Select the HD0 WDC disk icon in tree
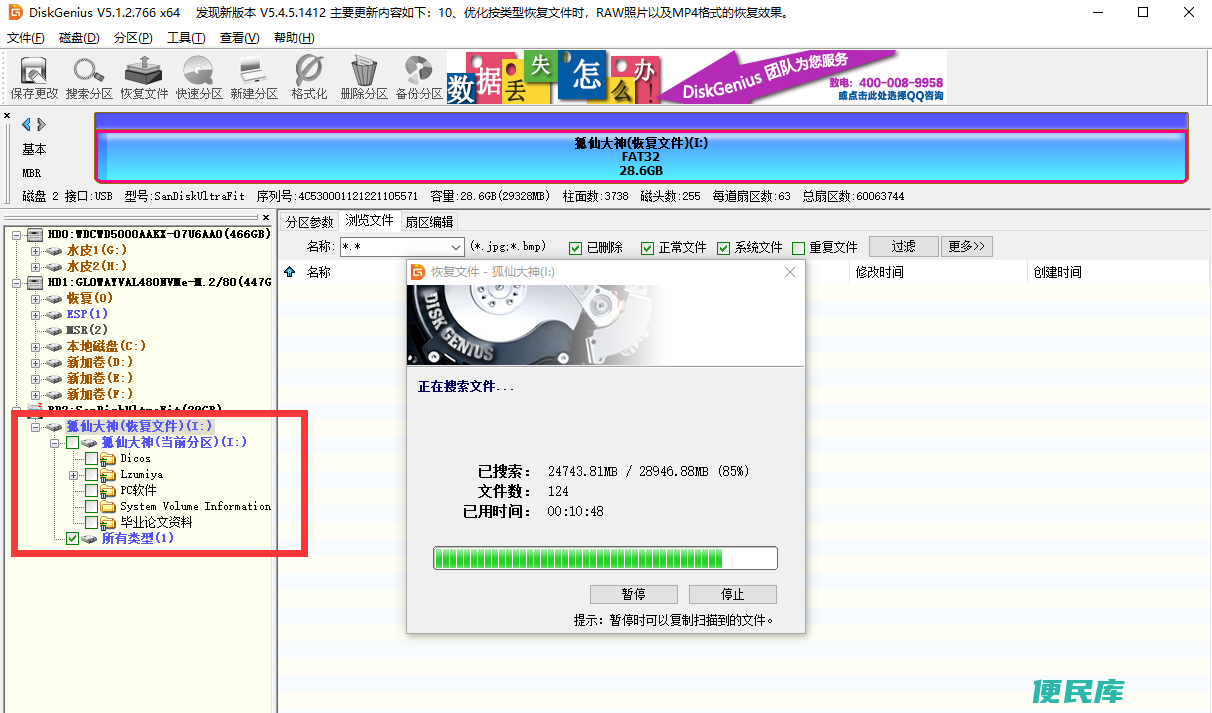Image resolution: width=1212 pixels, height=713 pixels. tap(35, 234)
